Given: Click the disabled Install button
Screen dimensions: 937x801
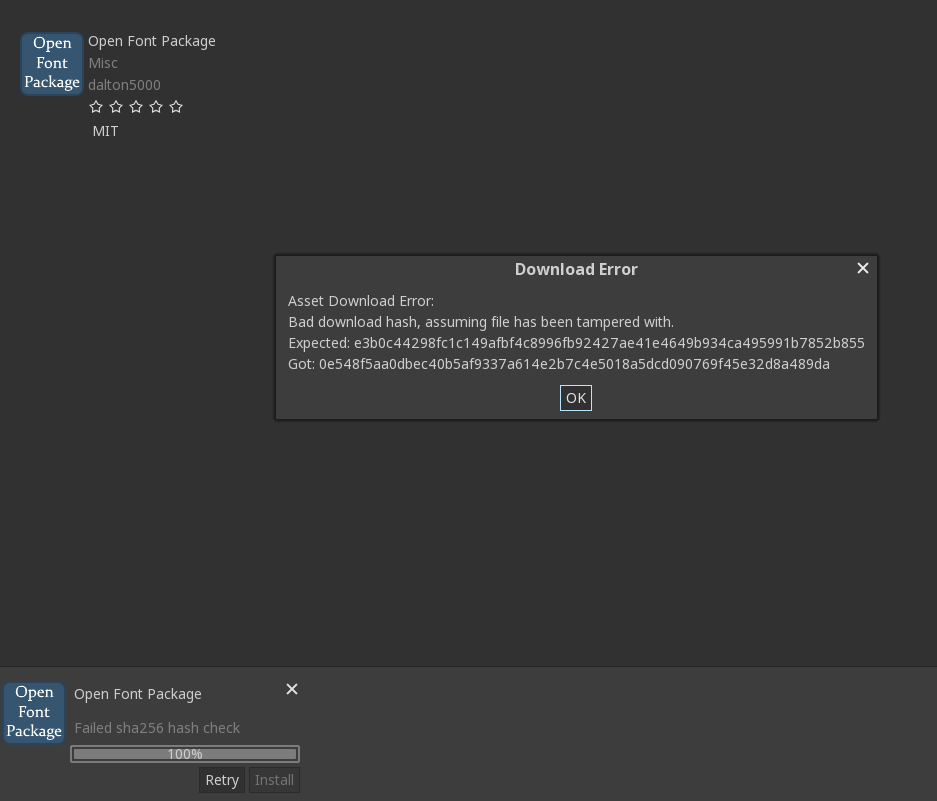Looking at the screenshot, I should [274, 780].
